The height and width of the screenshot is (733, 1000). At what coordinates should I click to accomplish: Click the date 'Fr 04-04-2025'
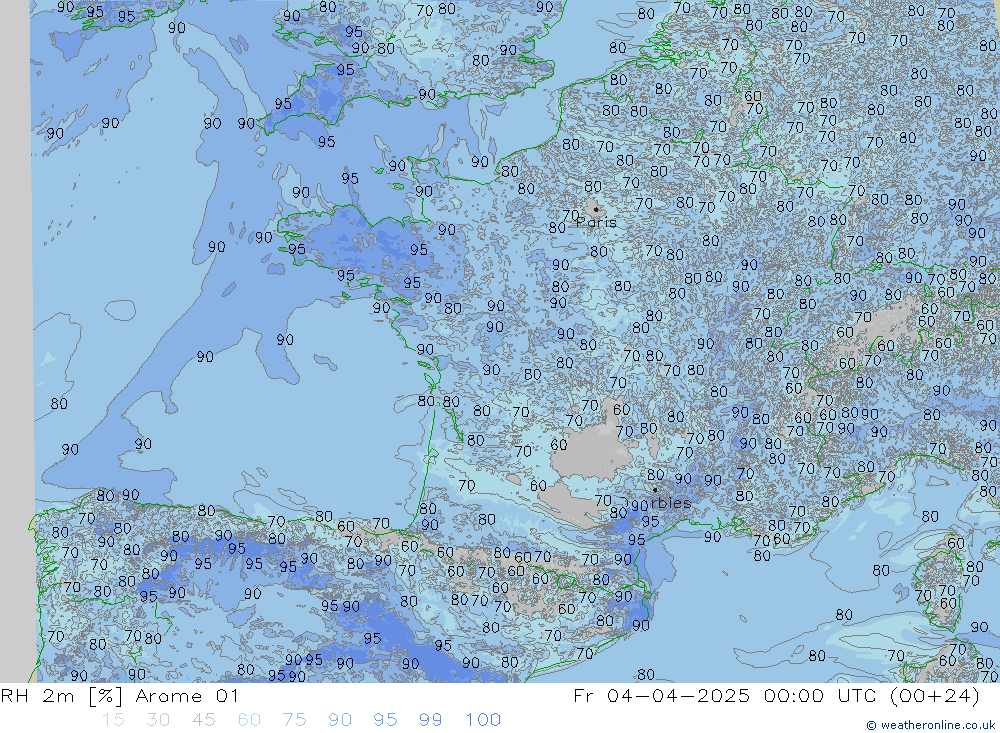pos(661,695)
